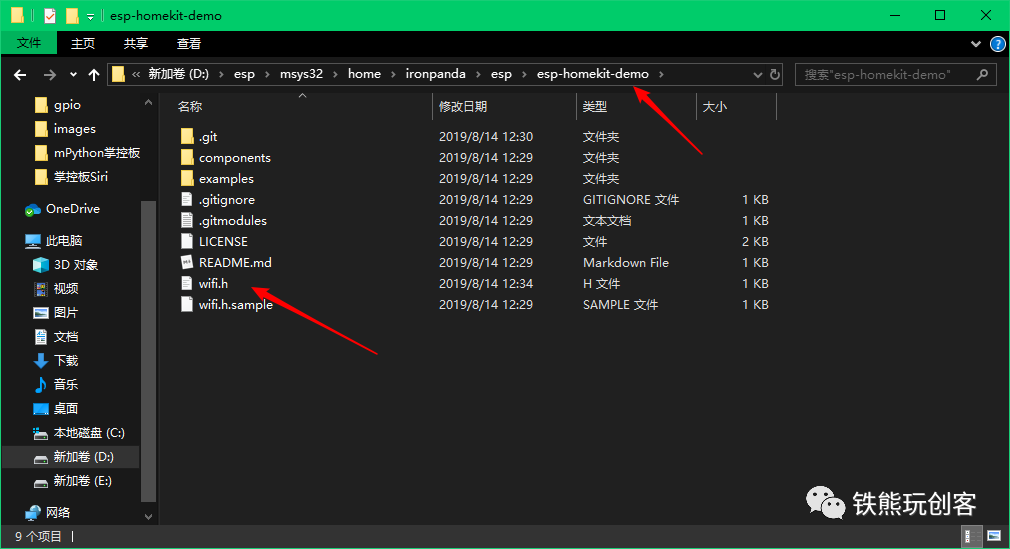This screenshot has height=549, width=1010.
Task: Go back with the left arrow
Action: [x=20, y=75]
